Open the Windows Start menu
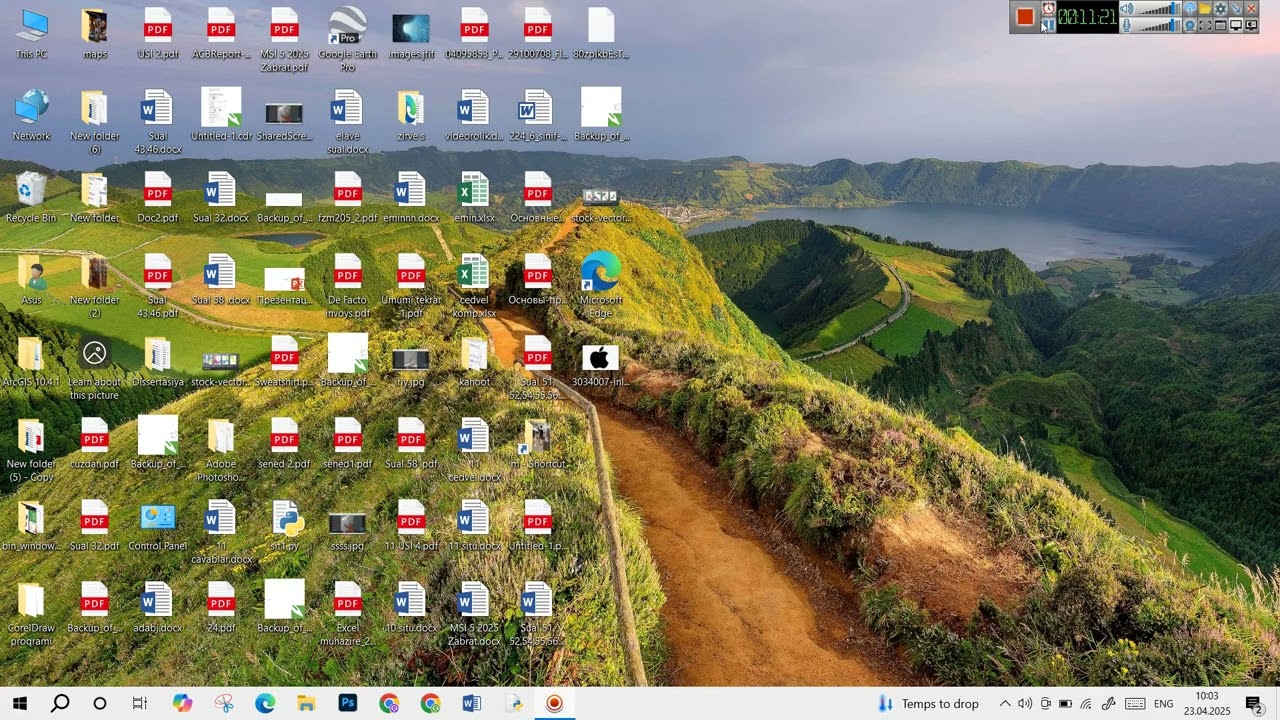Screen dimensions: 1280x720 (19, 703)
